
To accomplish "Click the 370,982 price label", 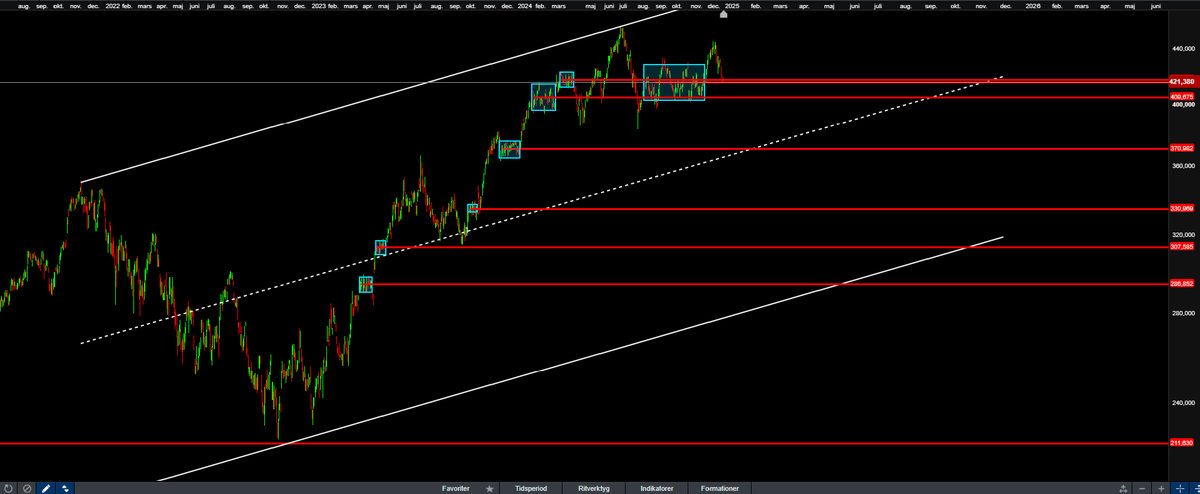I will pyautogui.click(x=1183, y=148).
